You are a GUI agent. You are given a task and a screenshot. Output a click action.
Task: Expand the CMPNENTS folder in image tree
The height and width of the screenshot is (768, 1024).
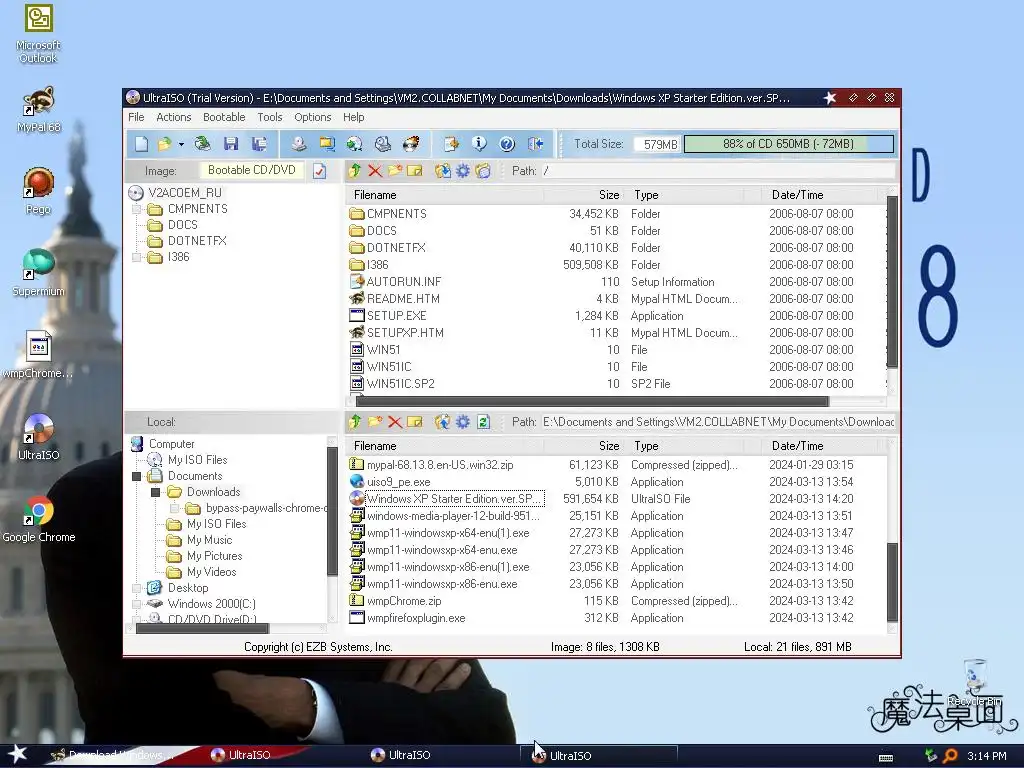click(136, 209)
